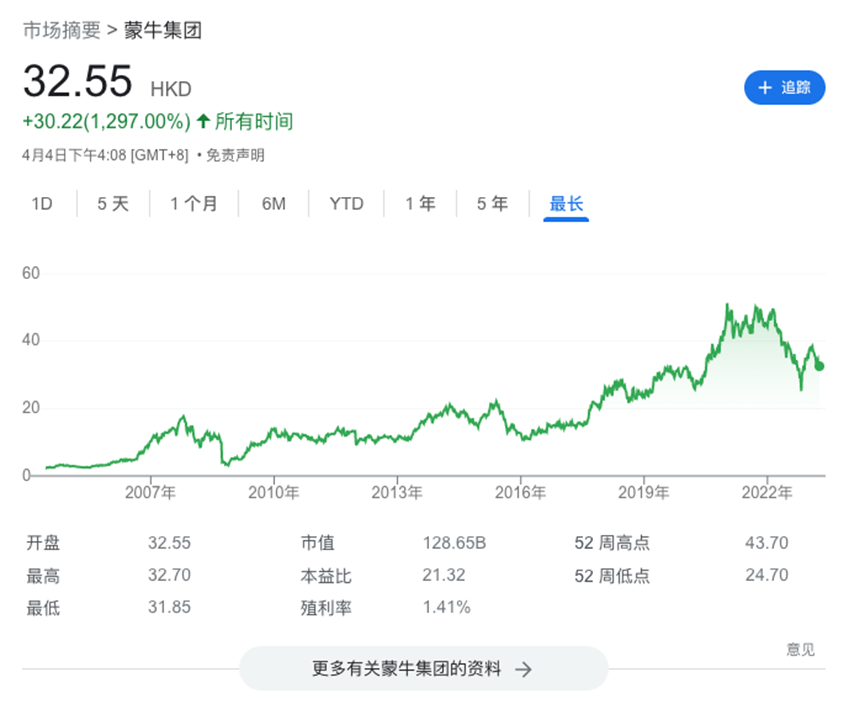
Task: Click the 开盘 value 32.55
Action: pos(169,543)
